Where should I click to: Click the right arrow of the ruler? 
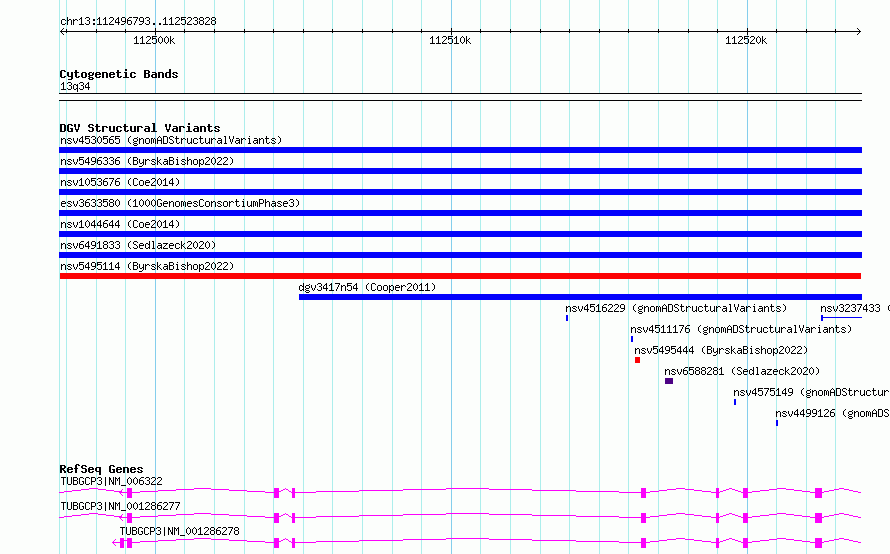858,31
